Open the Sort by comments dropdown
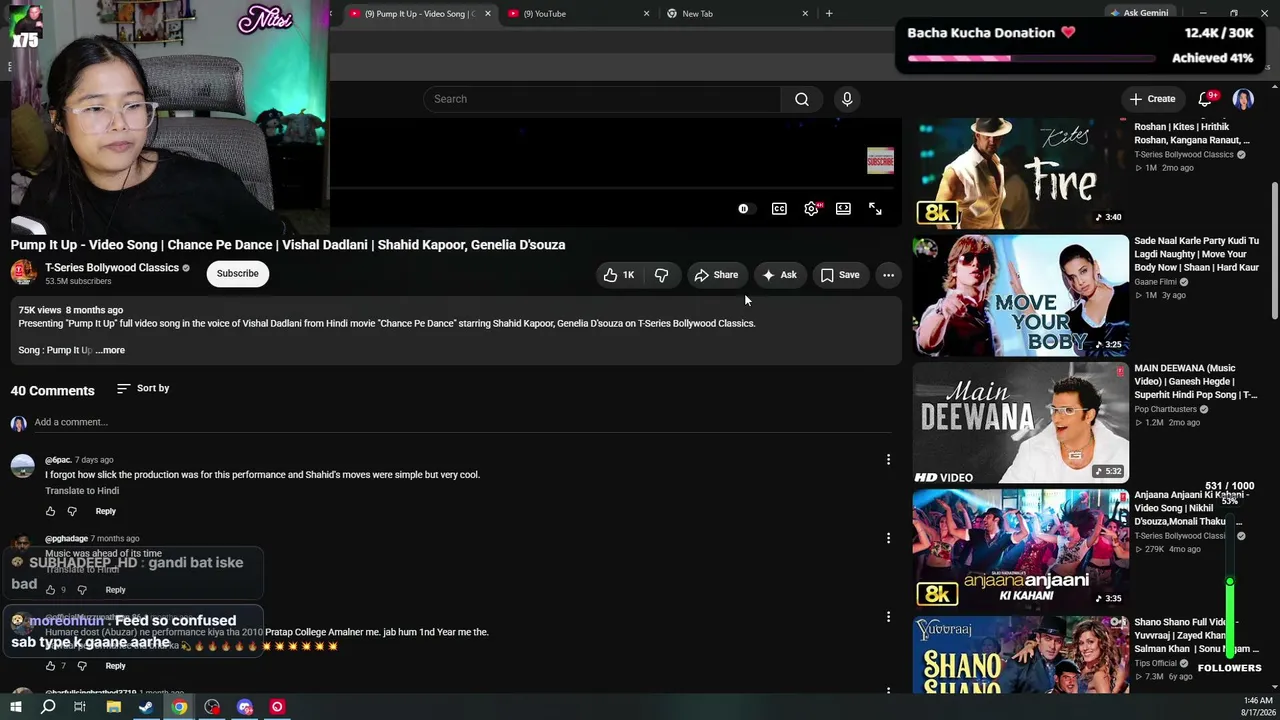 pos(143,388)
